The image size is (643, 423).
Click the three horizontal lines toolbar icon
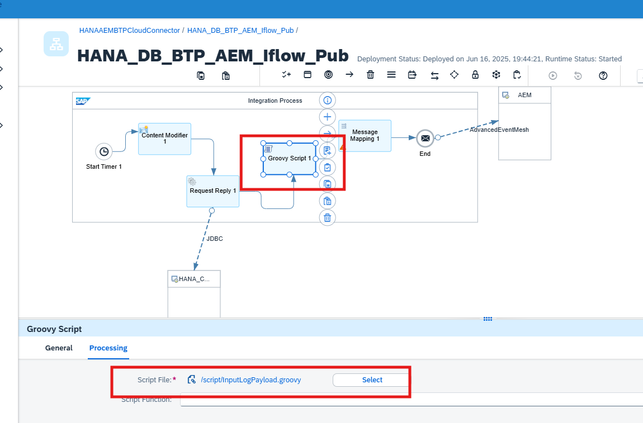click(391, 75)
